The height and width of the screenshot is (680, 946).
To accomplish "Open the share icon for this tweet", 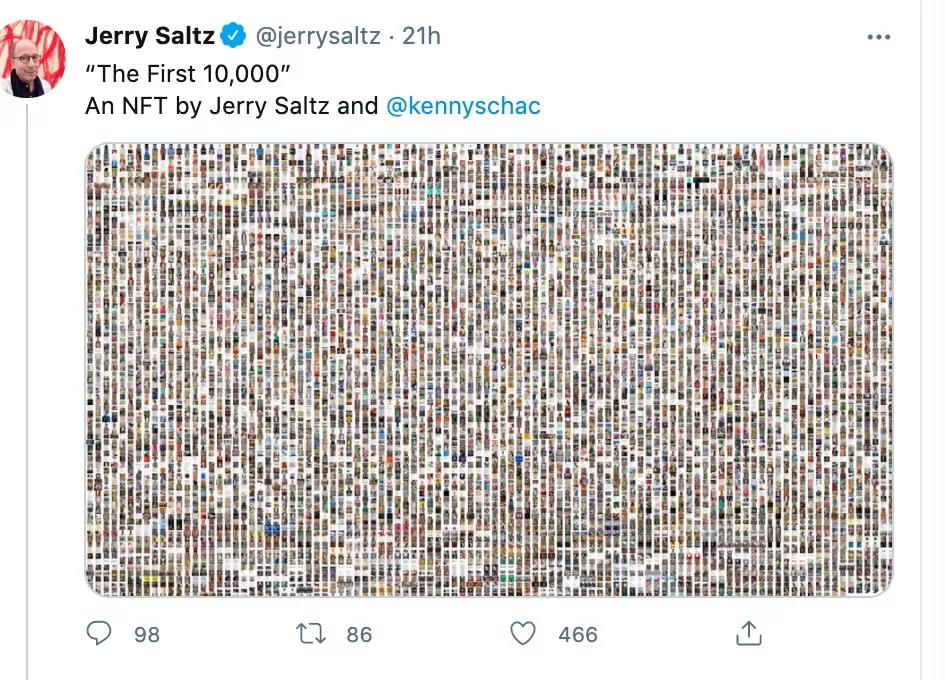I will [x=749, y=633].
